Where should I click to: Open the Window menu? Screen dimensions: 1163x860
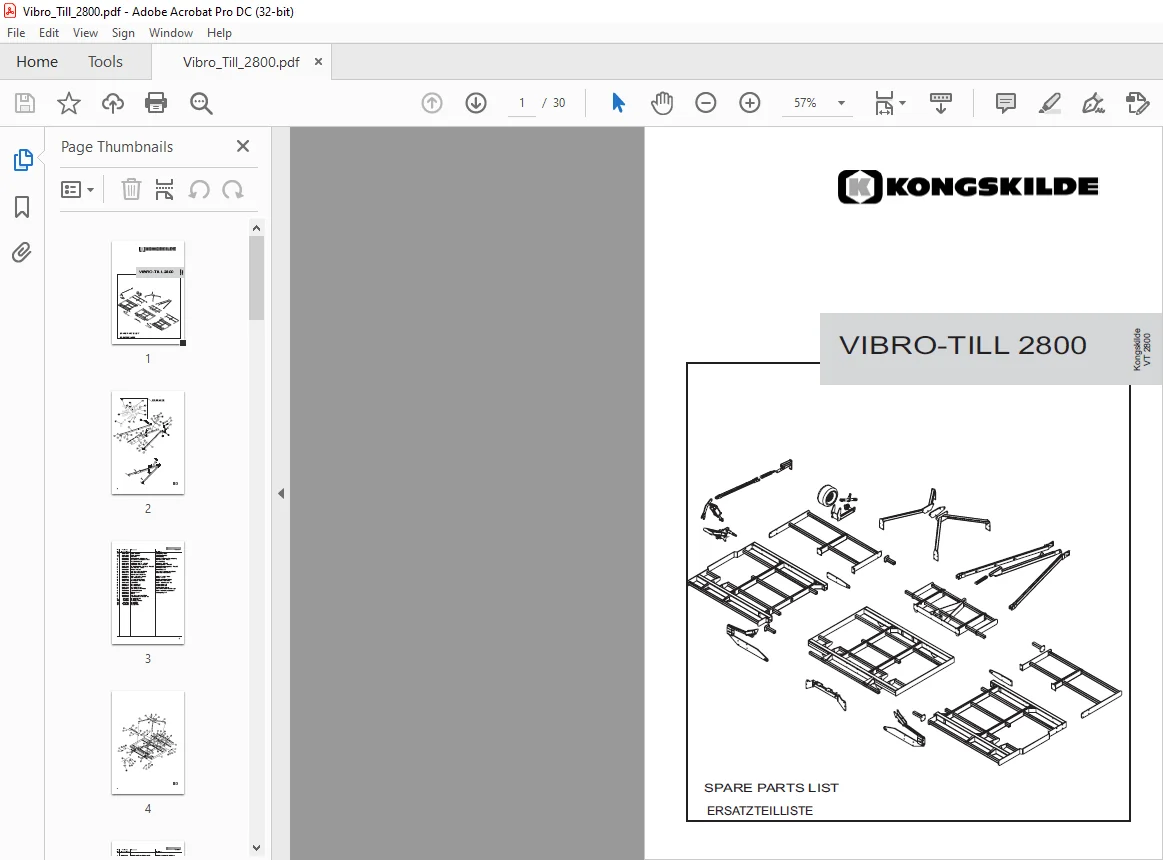tap(171, 33)
